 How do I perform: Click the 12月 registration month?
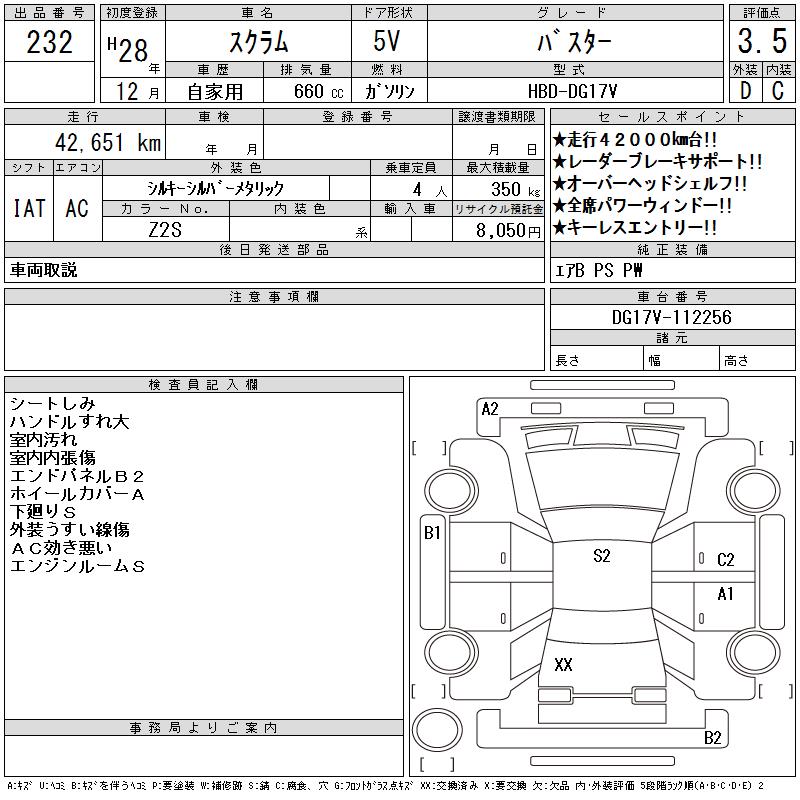pyautogui.click(x=137, y=91)
